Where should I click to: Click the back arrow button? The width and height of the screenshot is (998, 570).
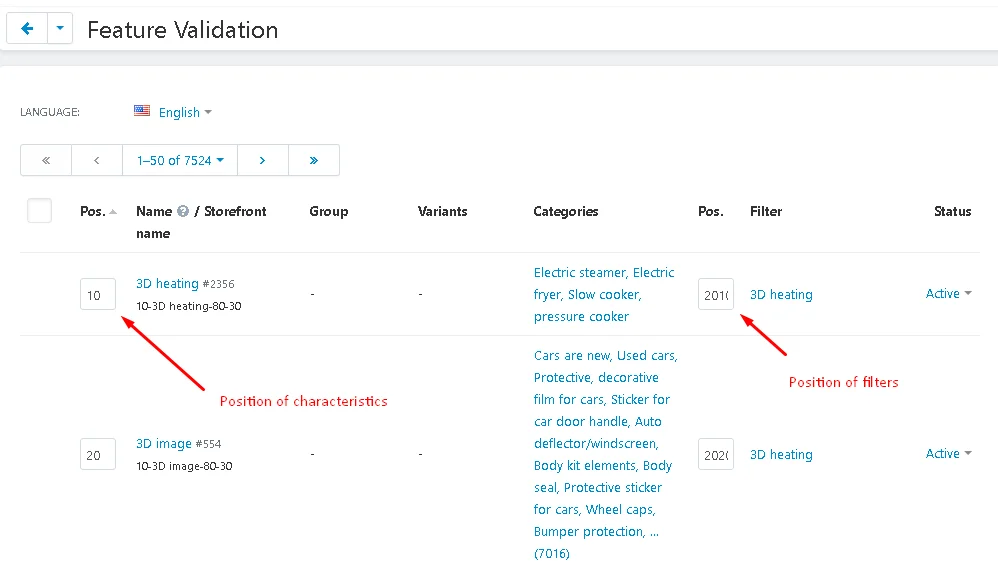click(26, 29)
